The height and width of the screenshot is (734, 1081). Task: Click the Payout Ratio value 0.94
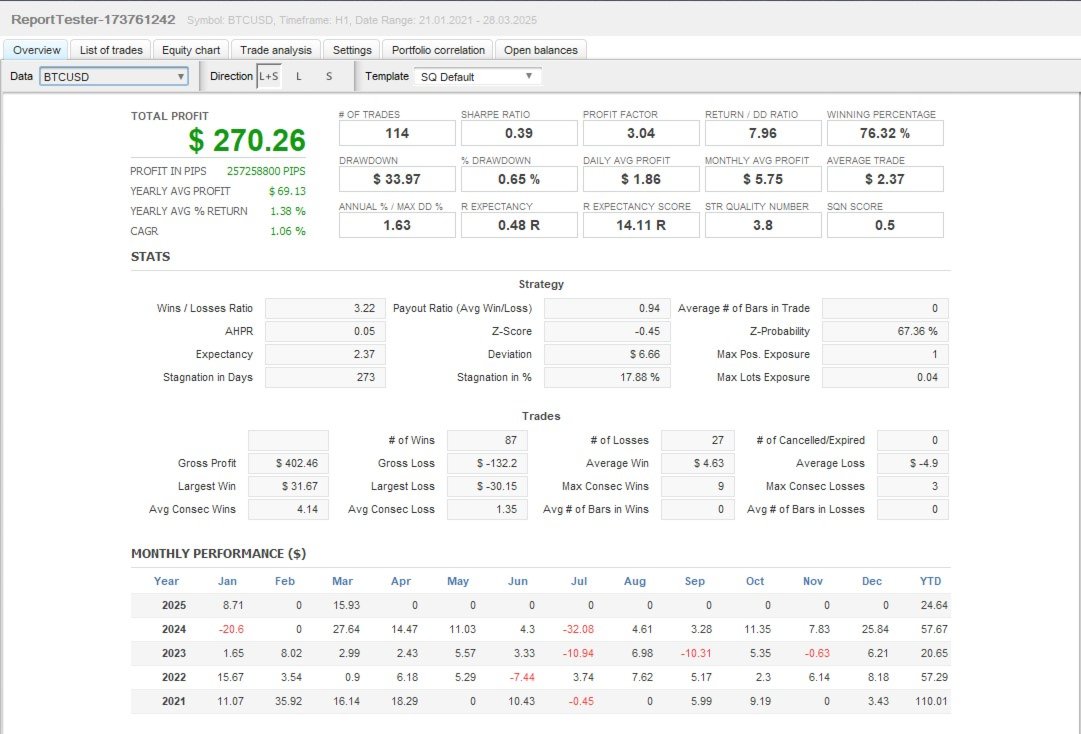[x=607, y=308]
